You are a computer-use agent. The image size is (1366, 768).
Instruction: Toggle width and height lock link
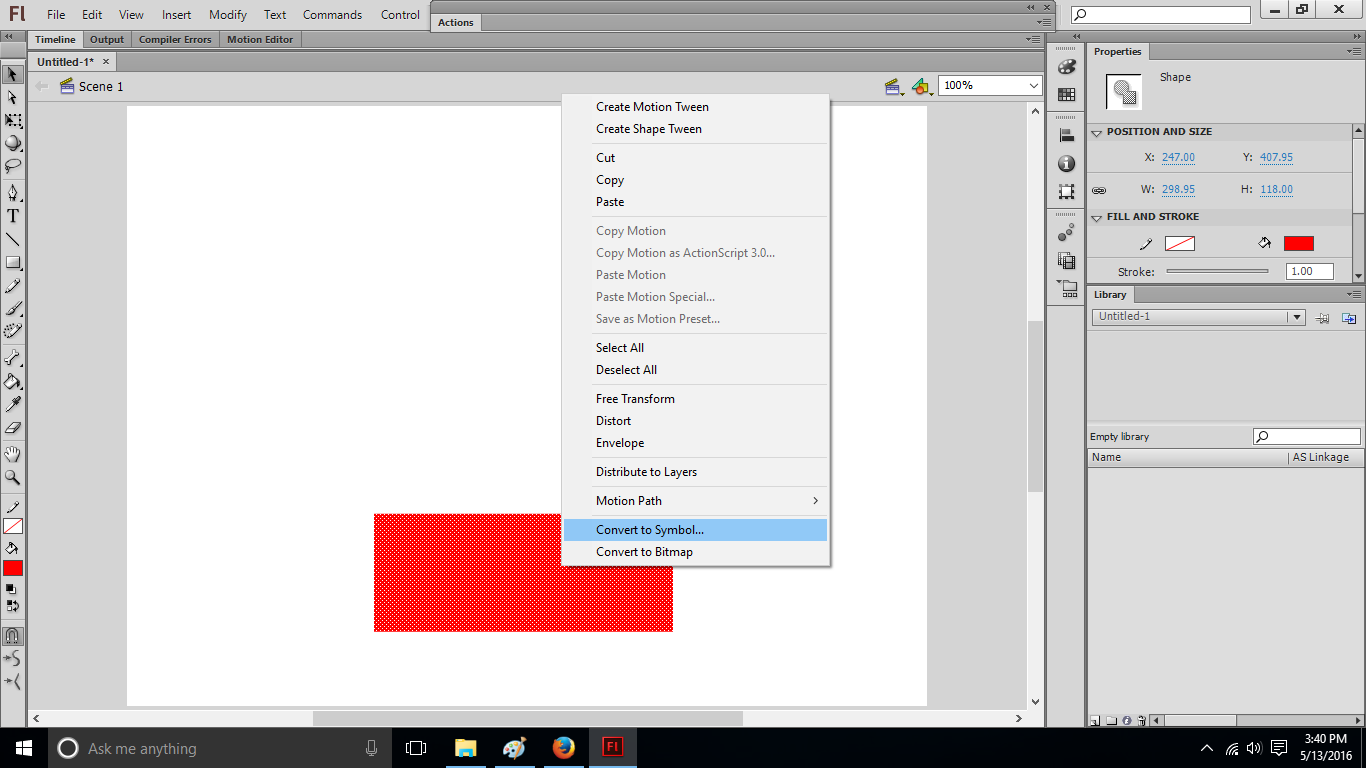point(1099,190)
